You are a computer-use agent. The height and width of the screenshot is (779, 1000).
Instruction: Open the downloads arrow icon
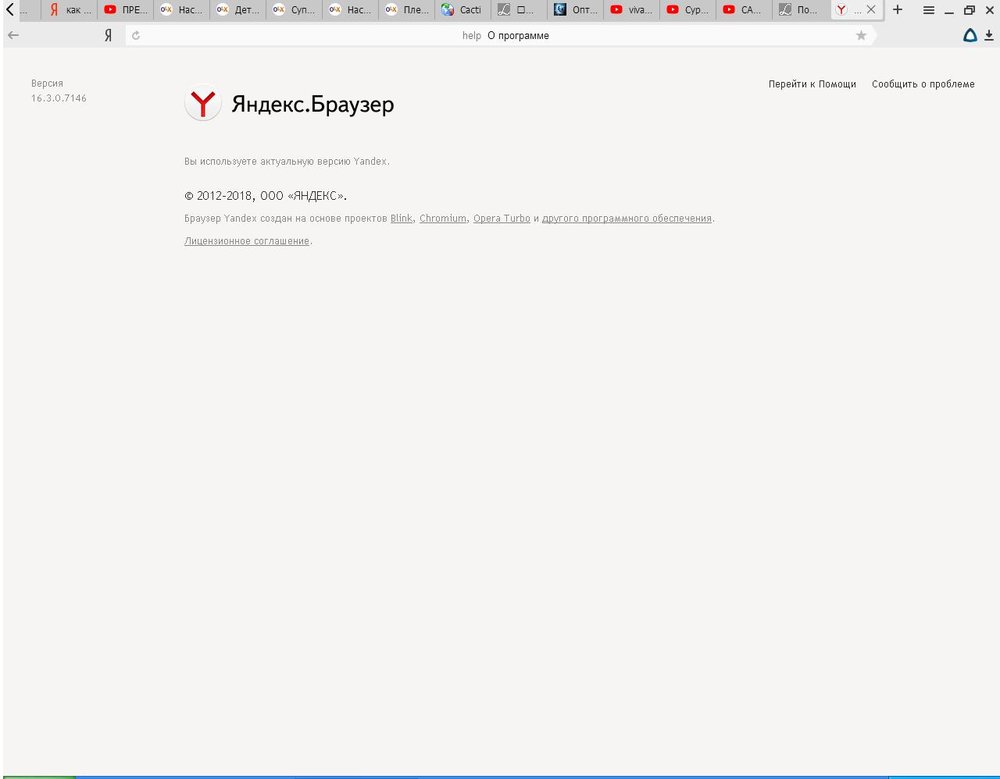pyautogui.click(x=989, y=35)
